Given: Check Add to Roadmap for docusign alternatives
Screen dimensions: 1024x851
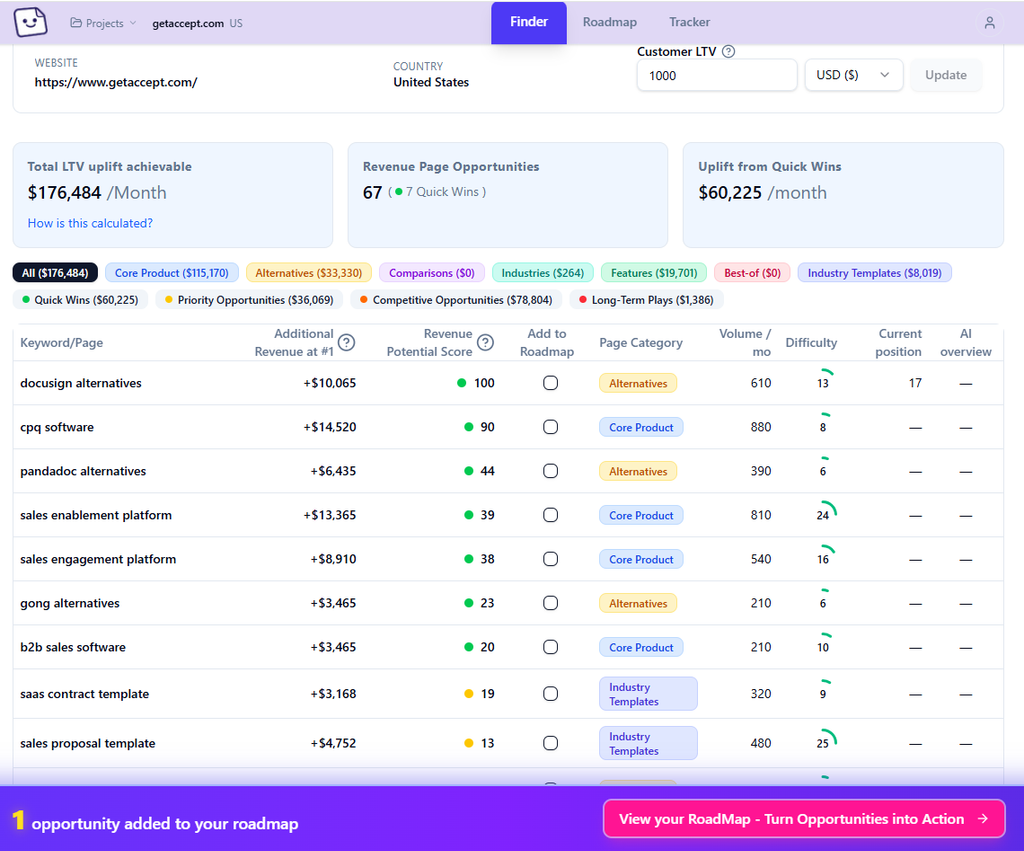Looking at the screenshot, I should [x=551, y=383].
